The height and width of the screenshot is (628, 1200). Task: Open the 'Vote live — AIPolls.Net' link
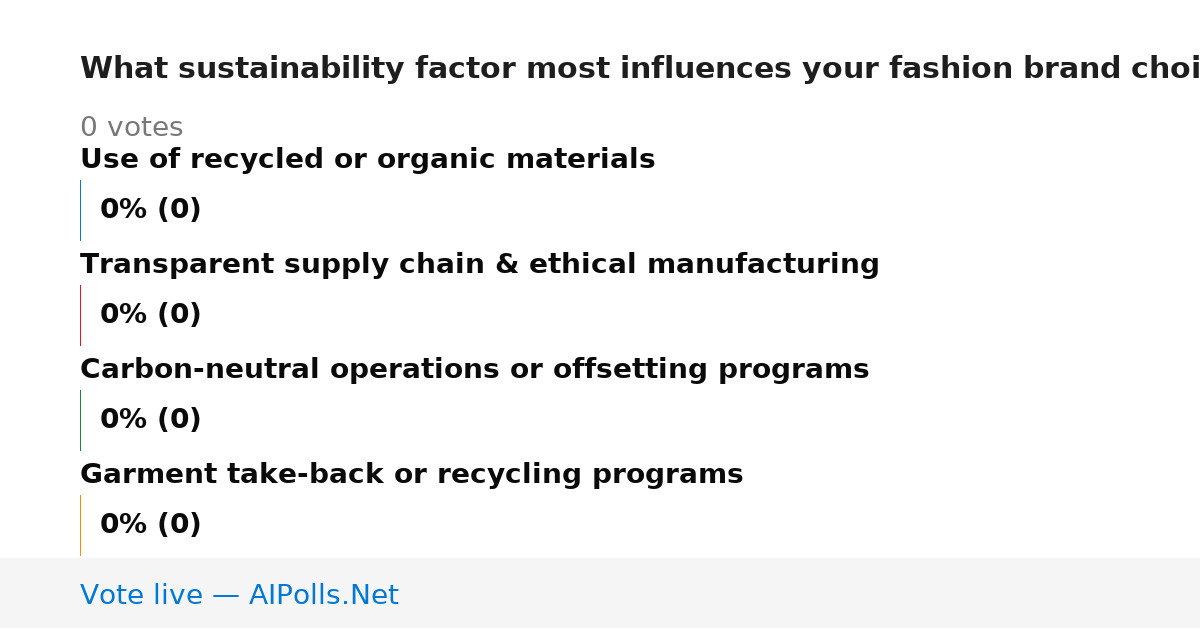(x=239, y=596)
